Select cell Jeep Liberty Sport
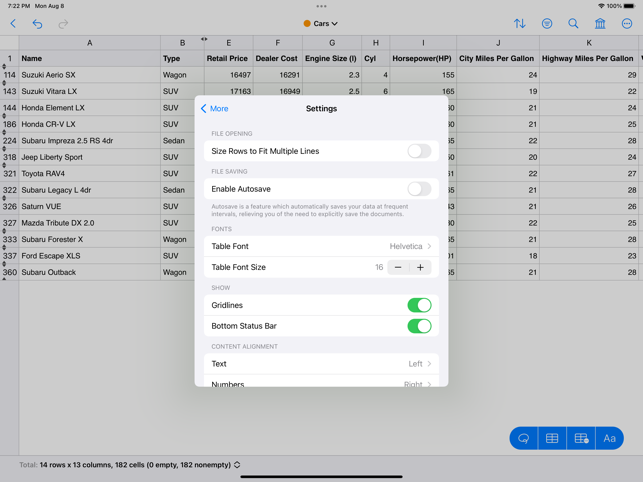 tap(89, 157)
